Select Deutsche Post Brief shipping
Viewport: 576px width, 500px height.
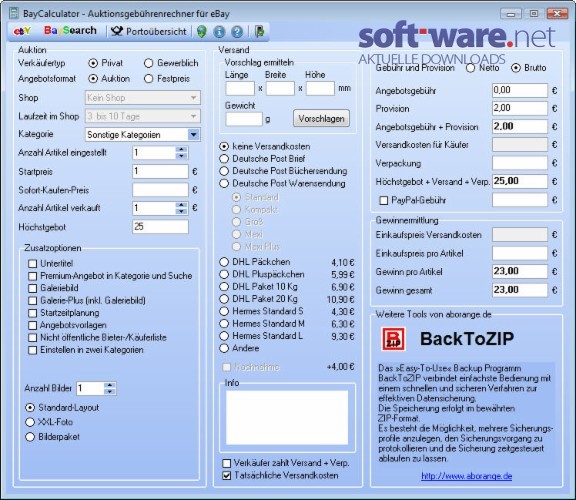coord(224,159)
